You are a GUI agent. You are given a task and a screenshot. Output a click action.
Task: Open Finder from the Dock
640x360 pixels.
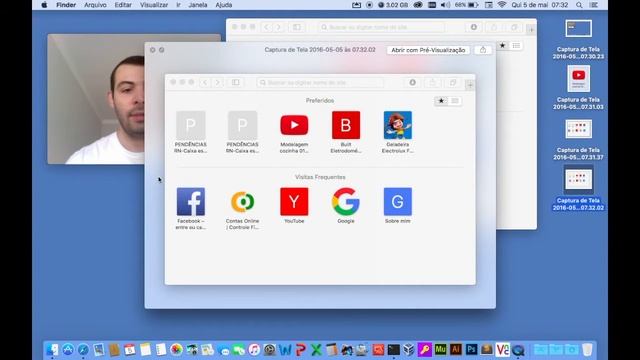[53, 350]
